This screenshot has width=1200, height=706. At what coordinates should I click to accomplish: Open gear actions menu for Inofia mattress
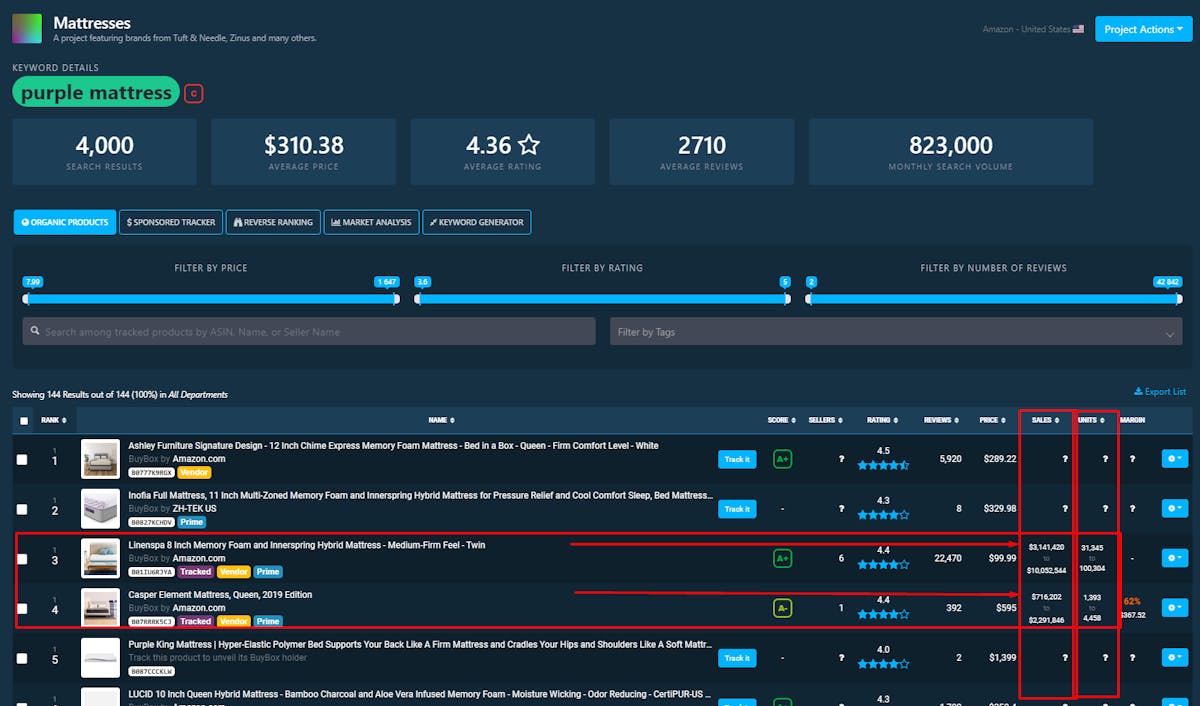1174,509
